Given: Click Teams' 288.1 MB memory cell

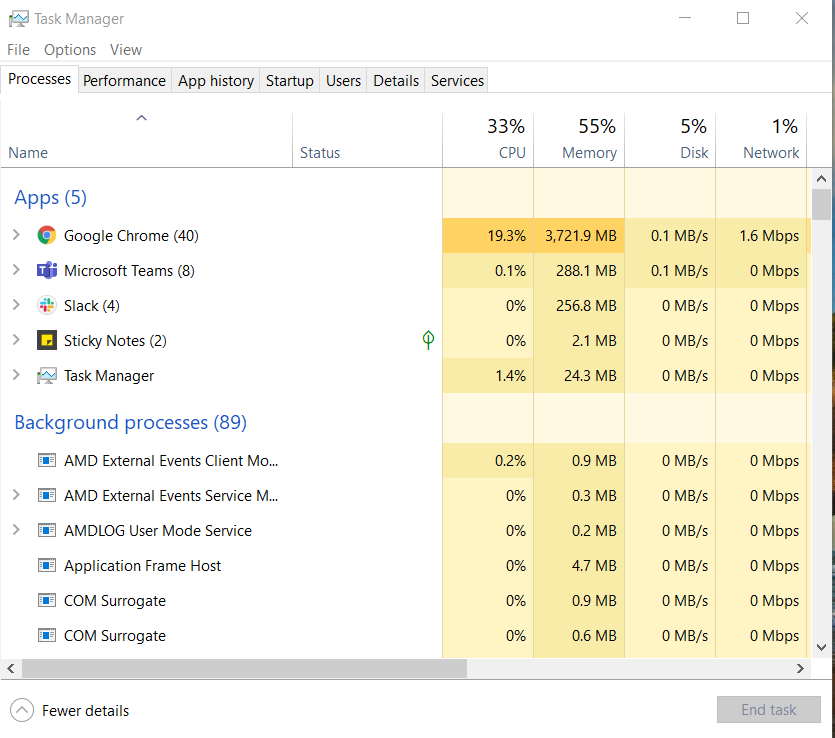Looking at the screenshot, I should 579,270.
